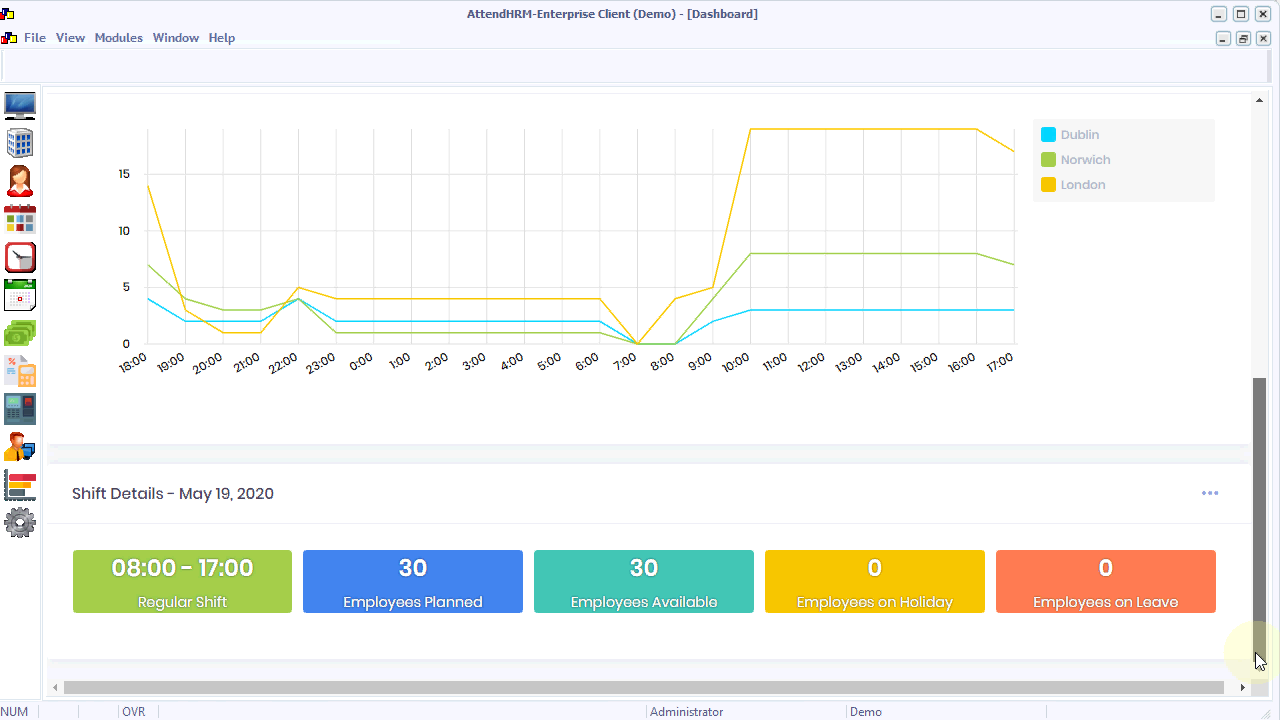Click the 10:00 label on chart axis
This screenshot has height=720, width=1280.
[736, 362]
